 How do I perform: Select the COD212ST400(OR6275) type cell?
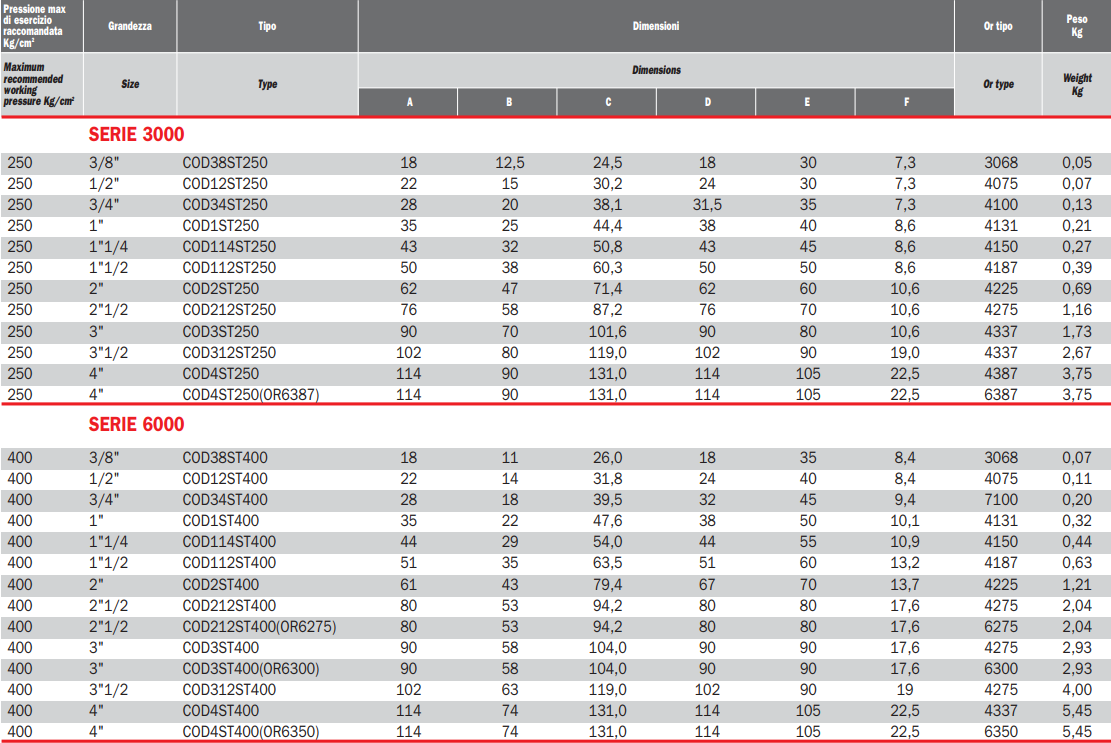click(259, 627)
